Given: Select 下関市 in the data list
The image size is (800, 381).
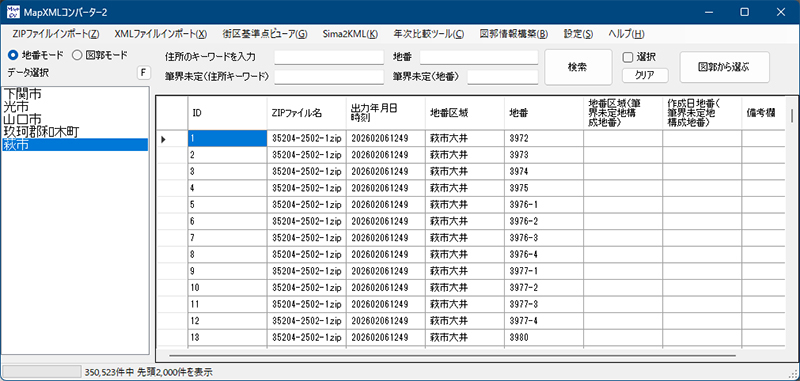Looking at the screenshot, I should [x=75, y=94].
